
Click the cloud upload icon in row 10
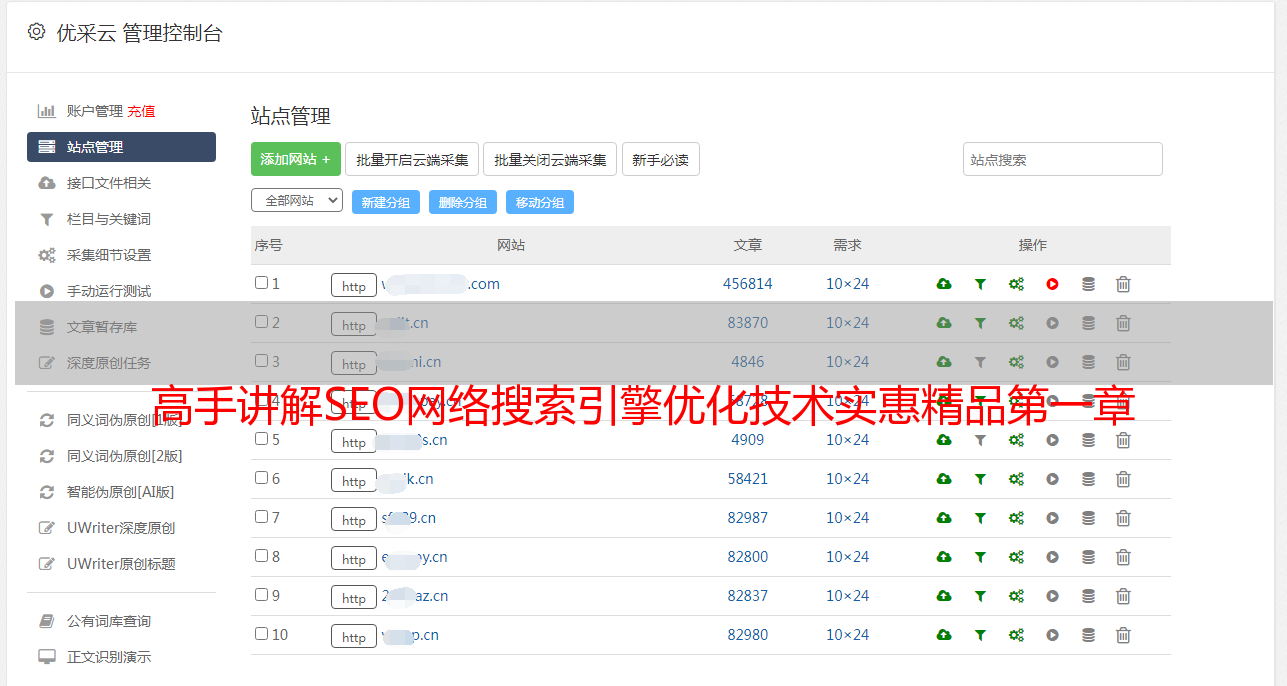coord(944,635)
